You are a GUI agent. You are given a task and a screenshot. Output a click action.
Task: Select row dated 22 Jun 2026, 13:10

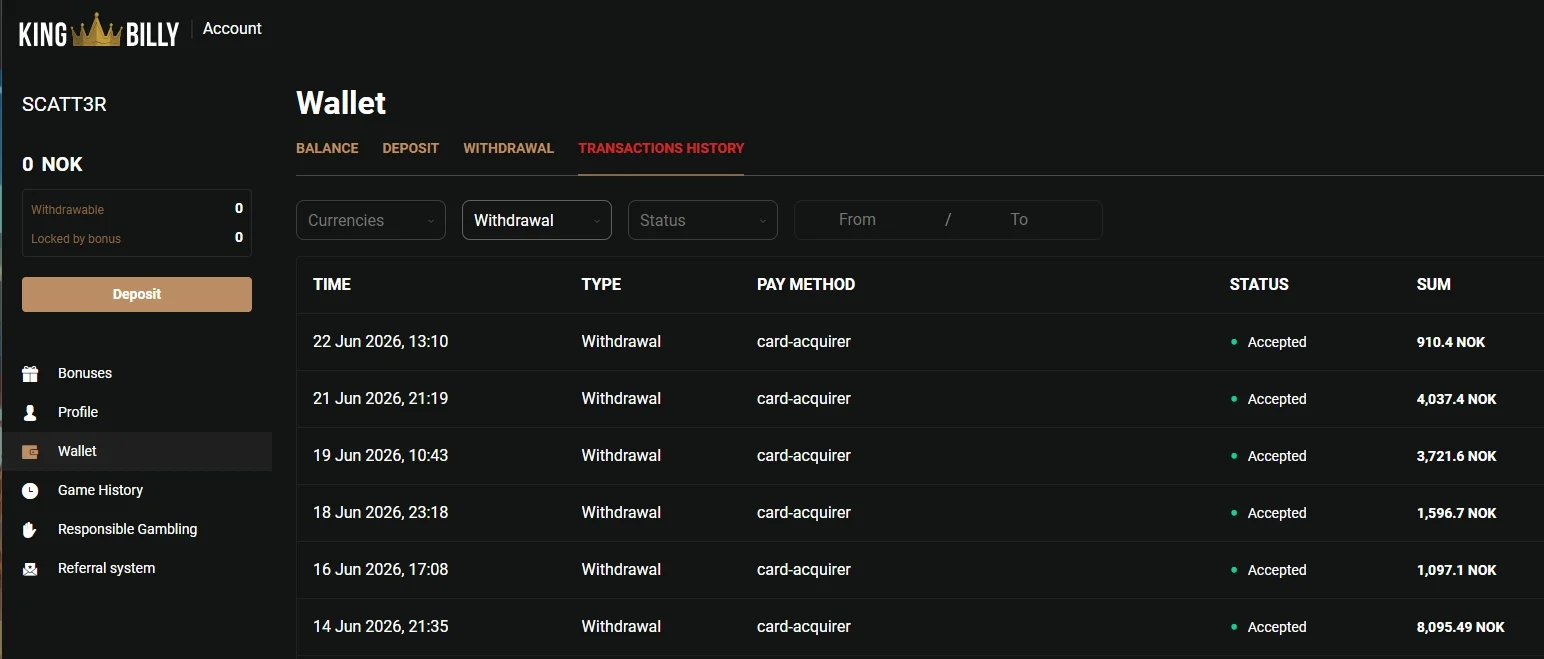pyautogui.click(x=920, y=342)
